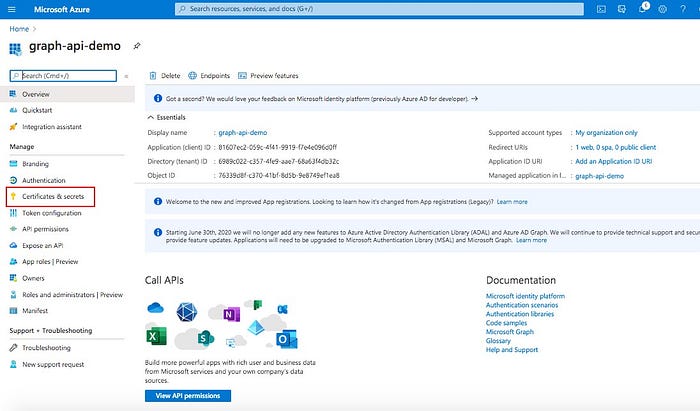Click the Preview features icon
The width and height of the screenshot is (700, 411).
(242, 76)
